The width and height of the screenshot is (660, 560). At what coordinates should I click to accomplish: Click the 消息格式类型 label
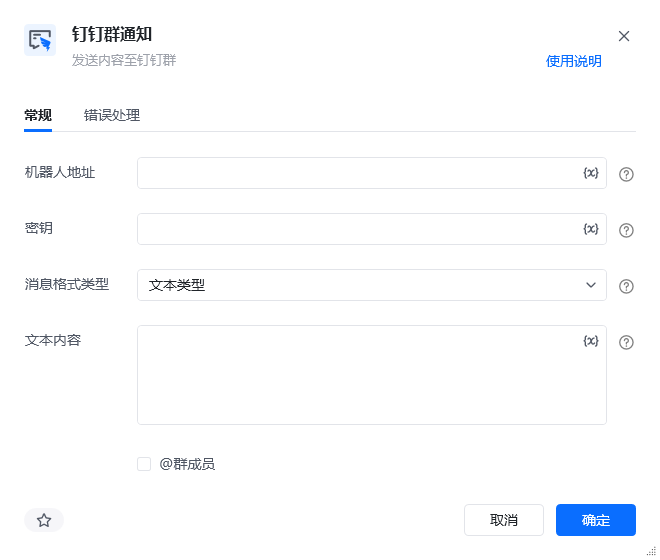pos(67,284)
